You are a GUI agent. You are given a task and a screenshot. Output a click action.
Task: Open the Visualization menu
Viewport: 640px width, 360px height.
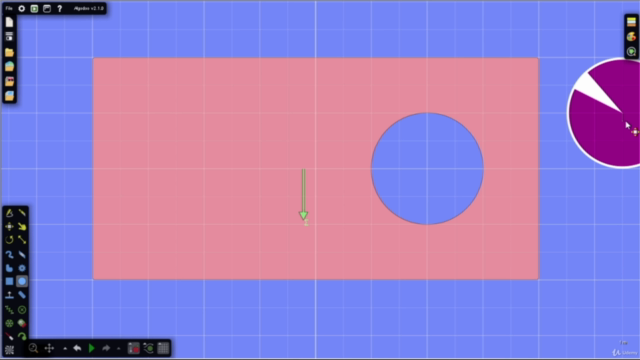[631, 51]
